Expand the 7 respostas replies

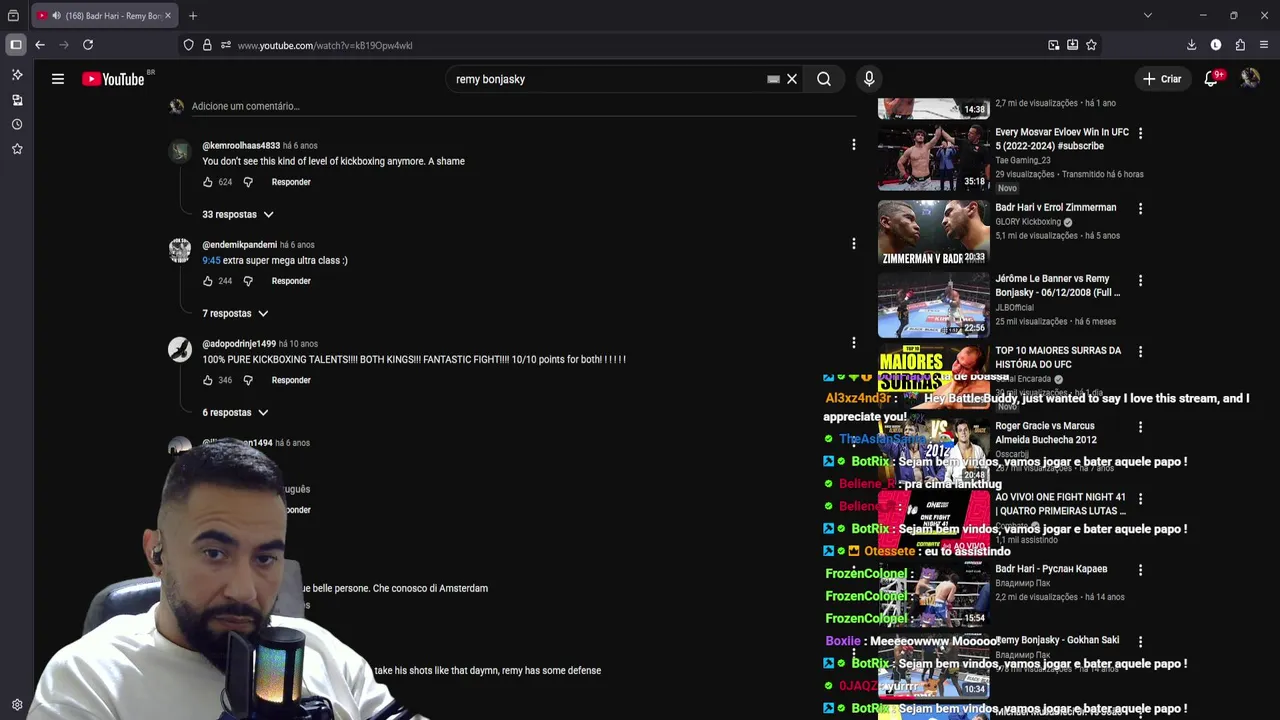point(235,313)
